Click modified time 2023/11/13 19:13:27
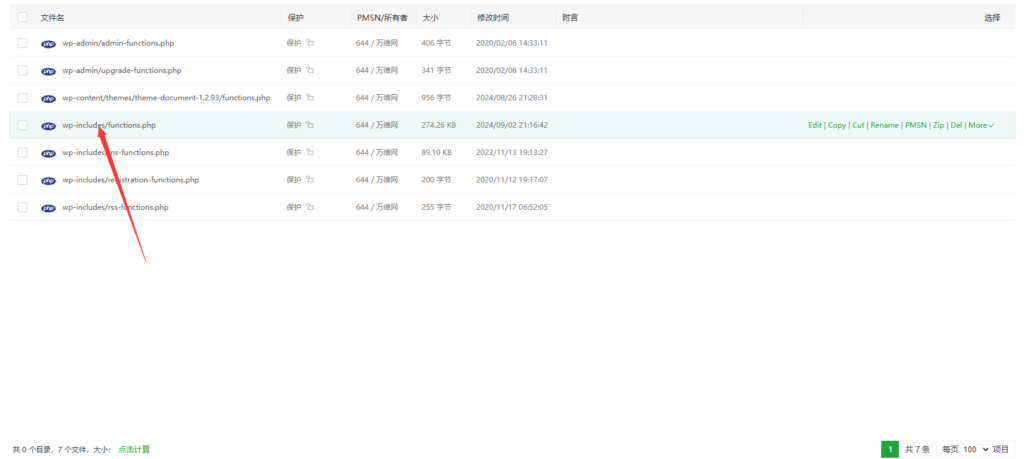Viewport: 1024px width, 459px height. [512, 153]
